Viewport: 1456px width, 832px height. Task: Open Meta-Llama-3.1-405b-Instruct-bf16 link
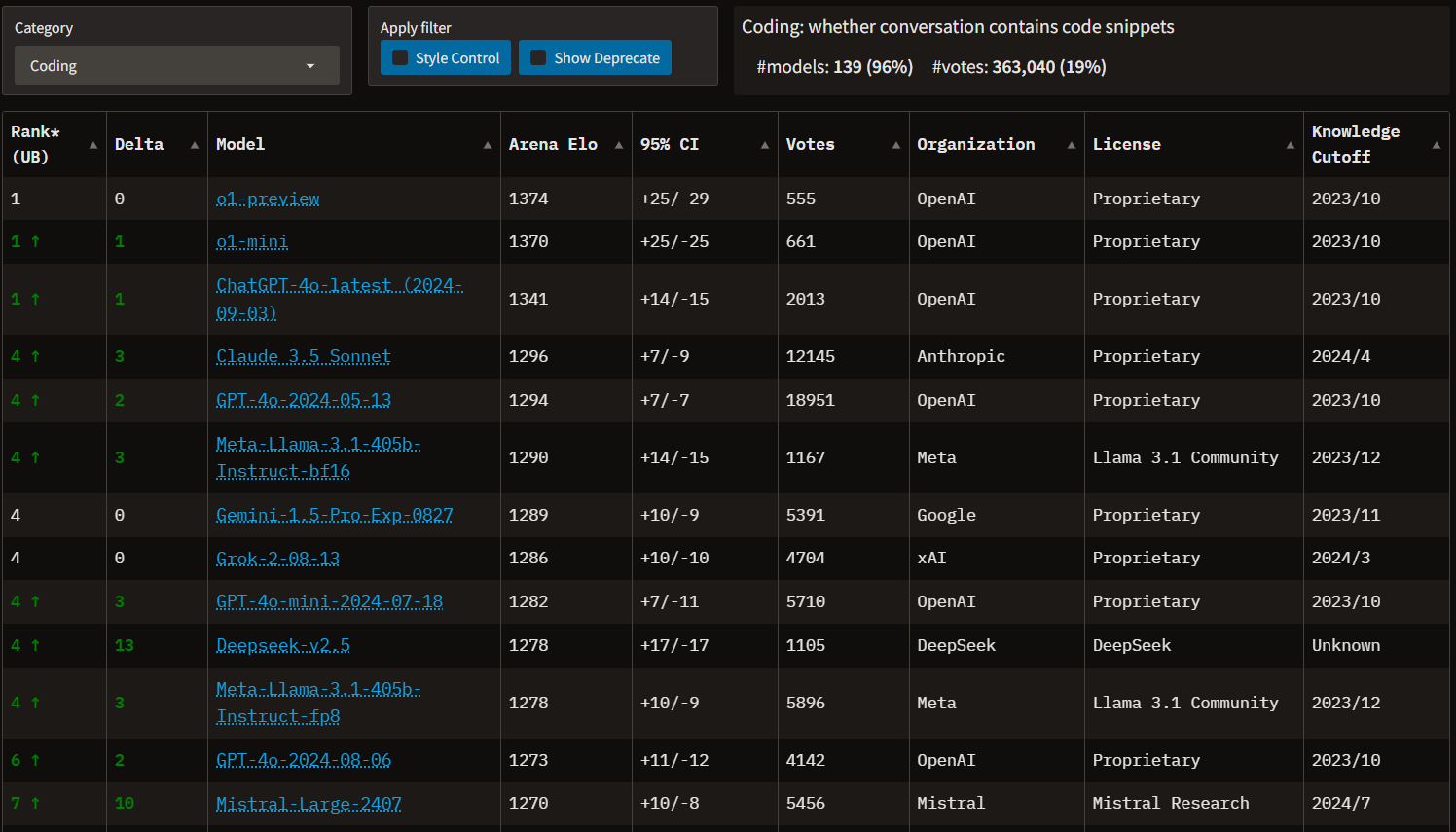click(318, 457)
